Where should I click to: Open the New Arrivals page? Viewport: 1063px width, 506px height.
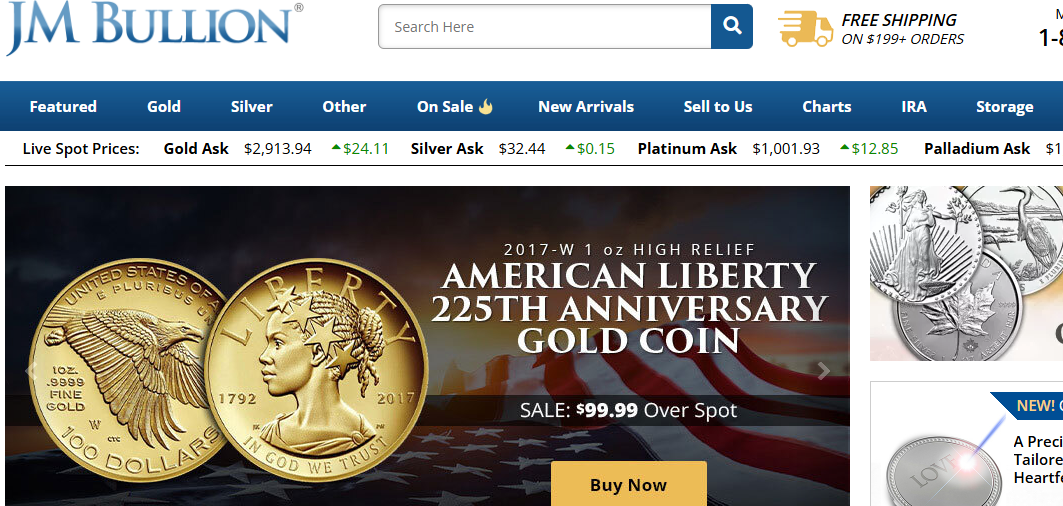pos(586,106)
